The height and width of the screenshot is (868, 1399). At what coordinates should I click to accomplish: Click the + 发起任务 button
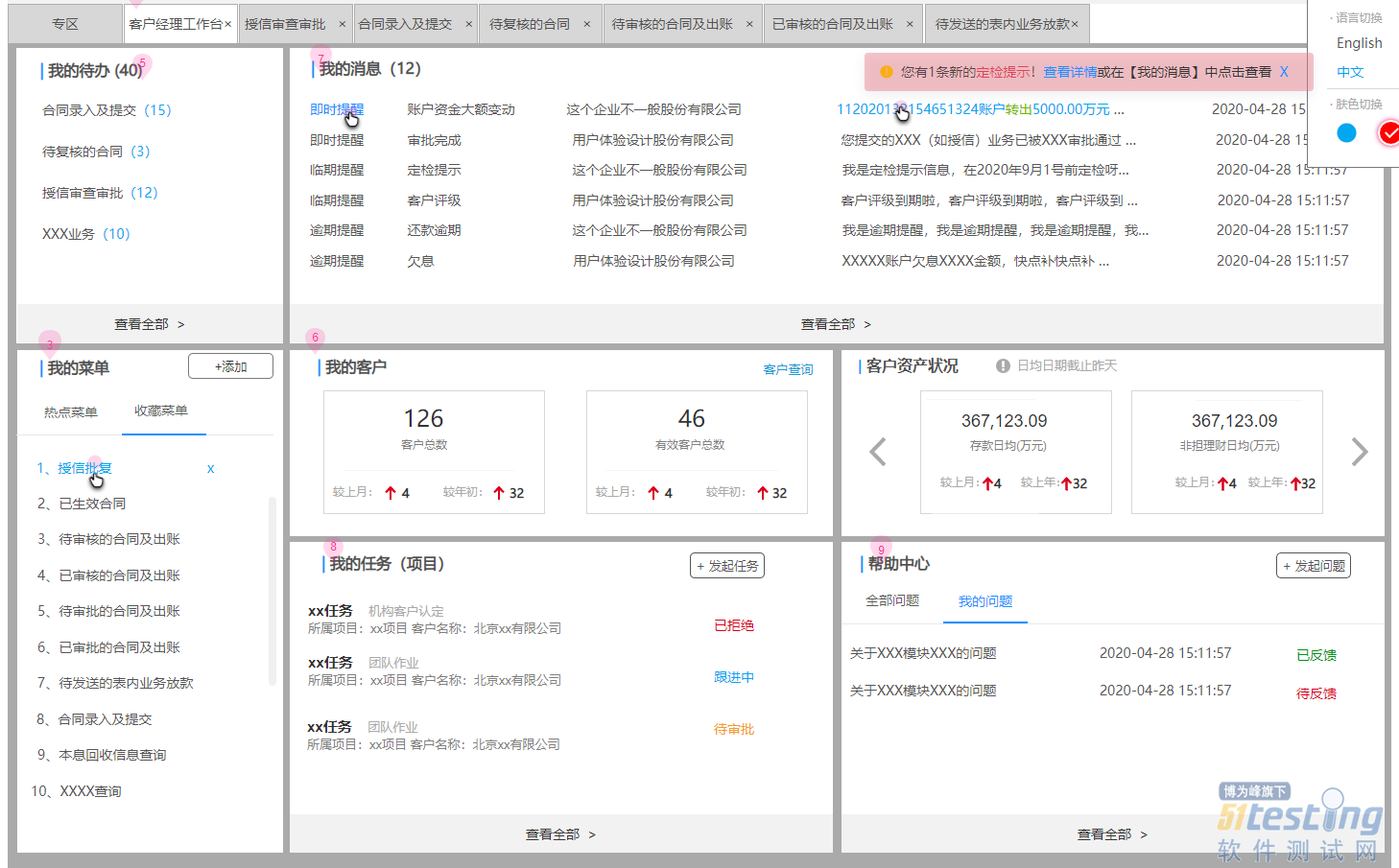coord(727,566)
